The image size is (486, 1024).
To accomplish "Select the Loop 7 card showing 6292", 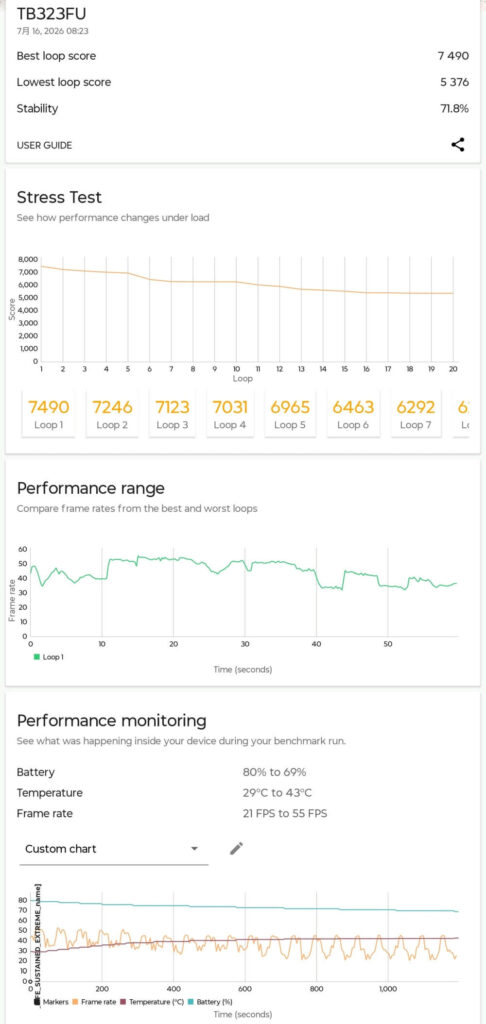I will (x=416, y=414).
